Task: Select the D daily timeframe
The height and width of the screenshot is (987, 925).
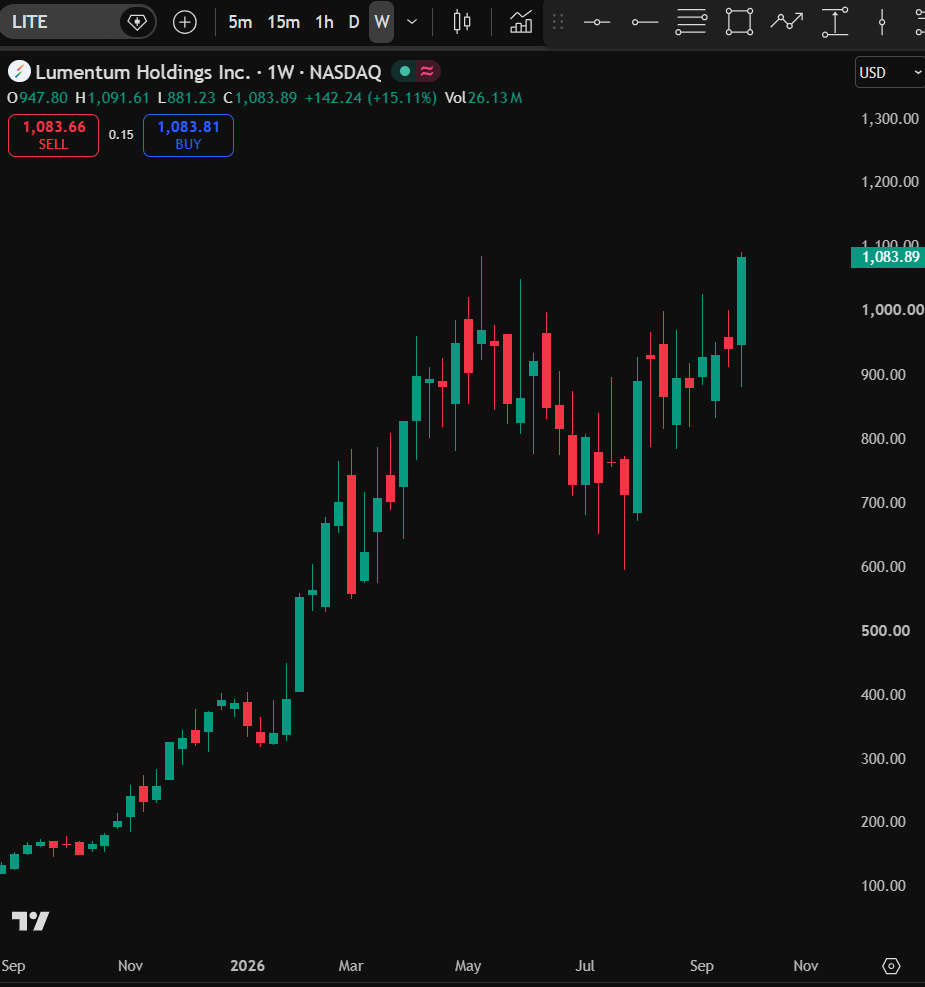Action: (354, 23)
